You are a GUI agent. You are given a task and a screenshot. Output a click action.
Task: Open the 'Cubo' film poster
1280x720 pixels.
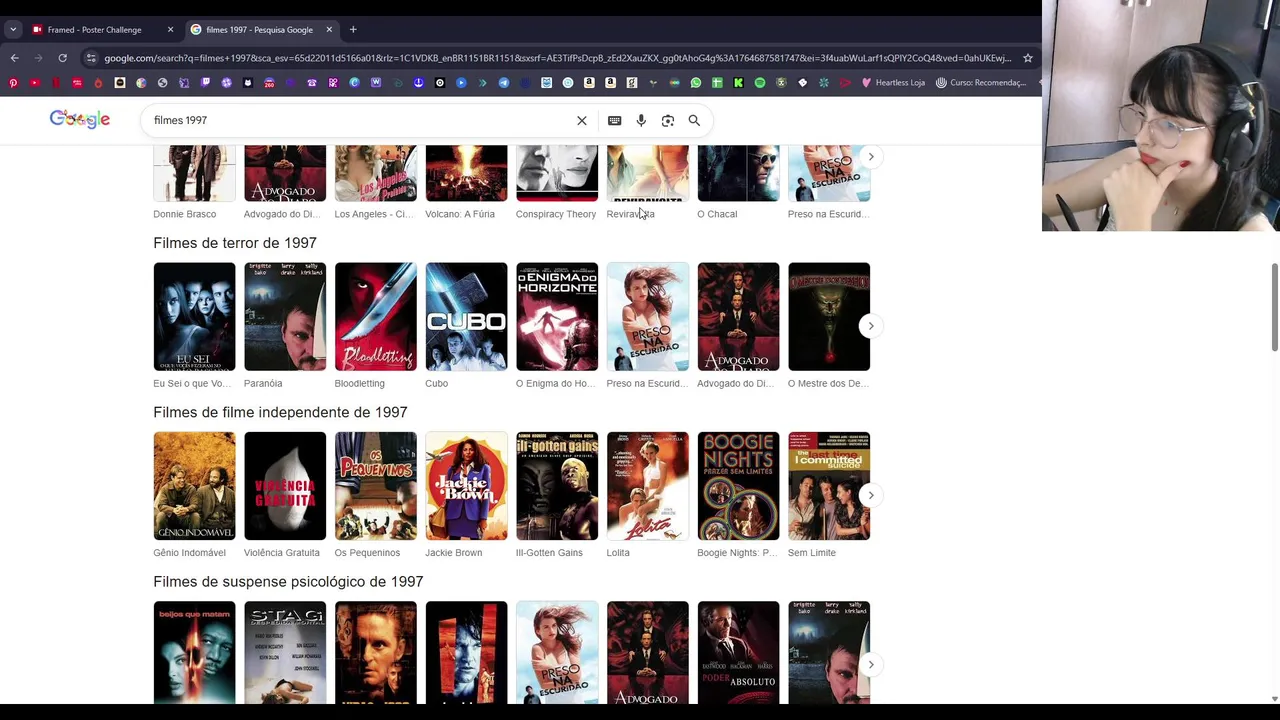pos(466,317)
